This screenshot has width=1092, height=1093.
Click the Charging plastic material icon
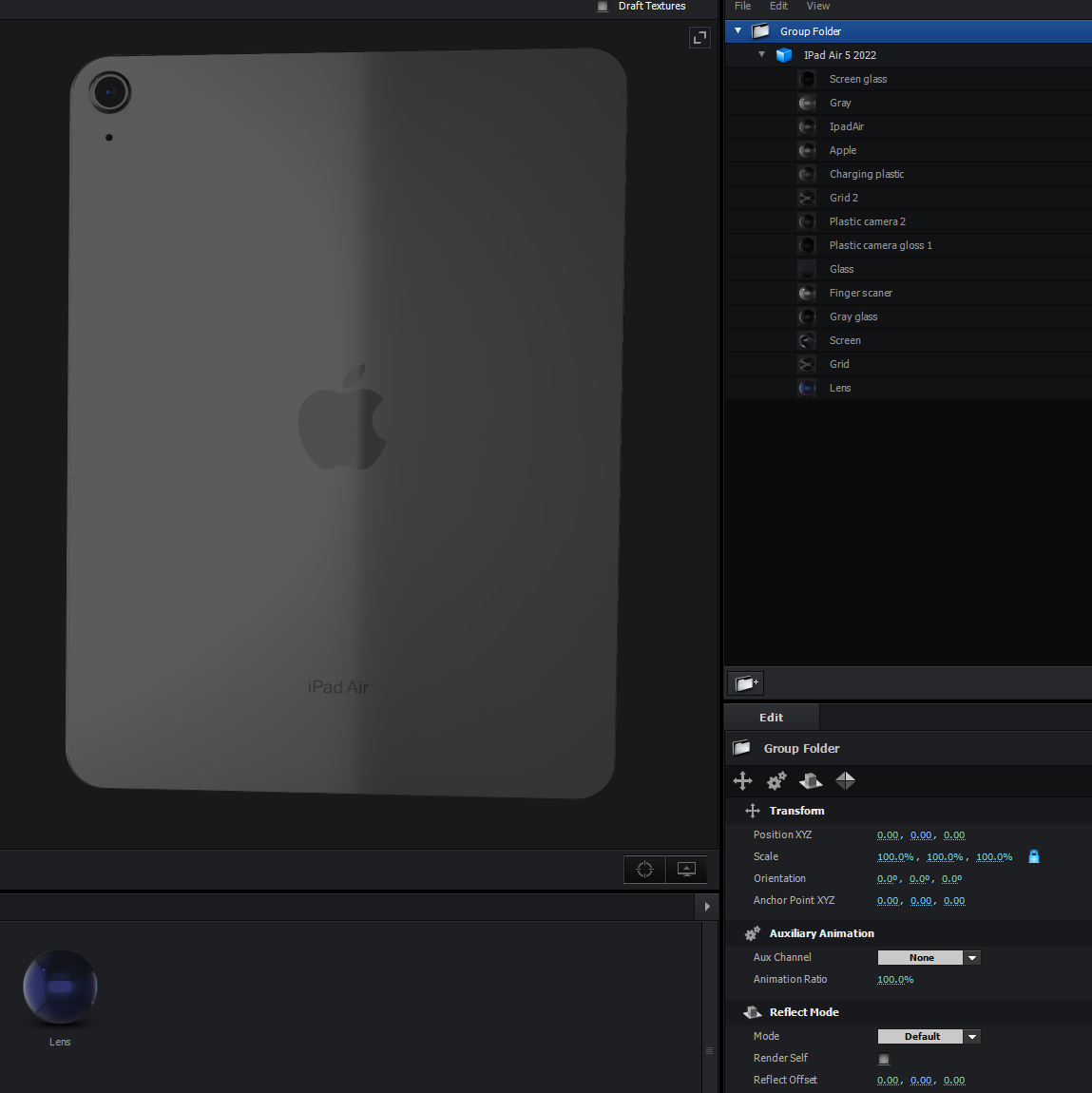pos(807,174)
